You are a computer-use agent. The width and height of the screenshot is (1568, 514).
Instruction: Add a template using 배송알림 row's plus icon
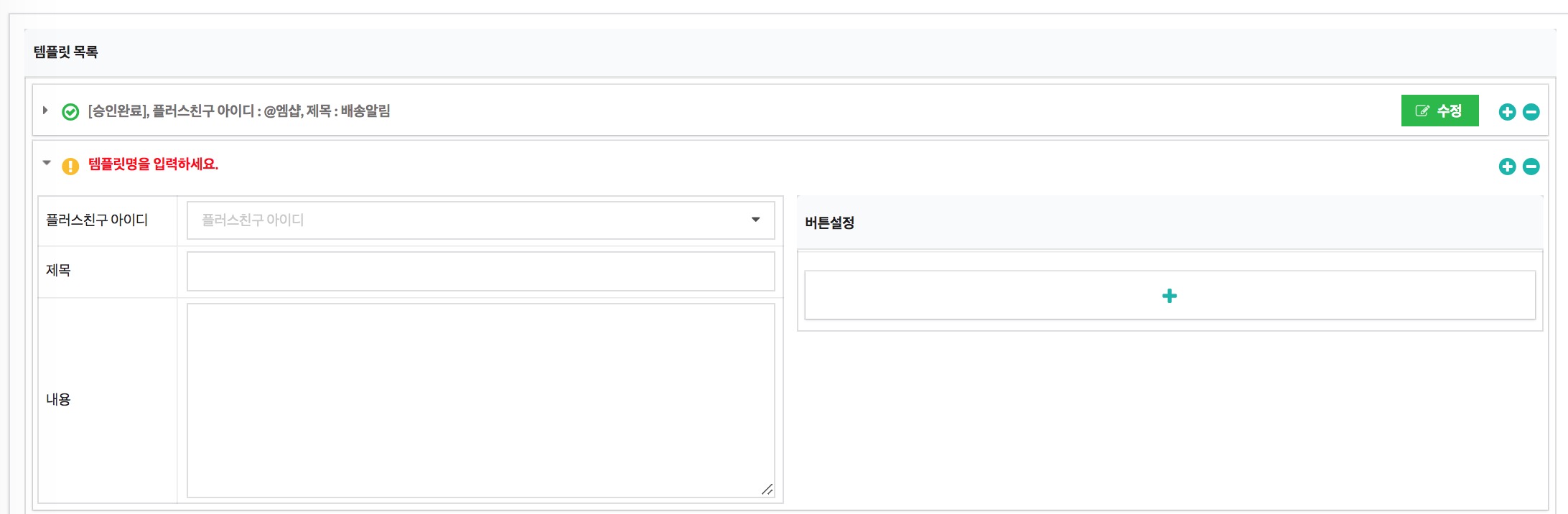coord(1507,112)
